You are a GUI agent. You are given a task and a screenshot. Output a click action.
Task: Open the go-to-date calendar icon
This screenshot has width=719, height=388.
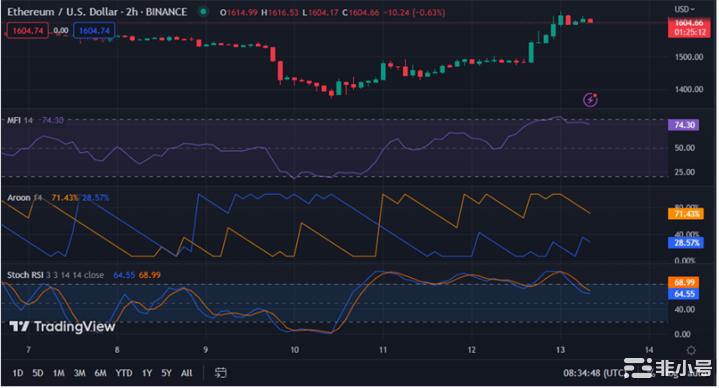(x=221, y=372)
